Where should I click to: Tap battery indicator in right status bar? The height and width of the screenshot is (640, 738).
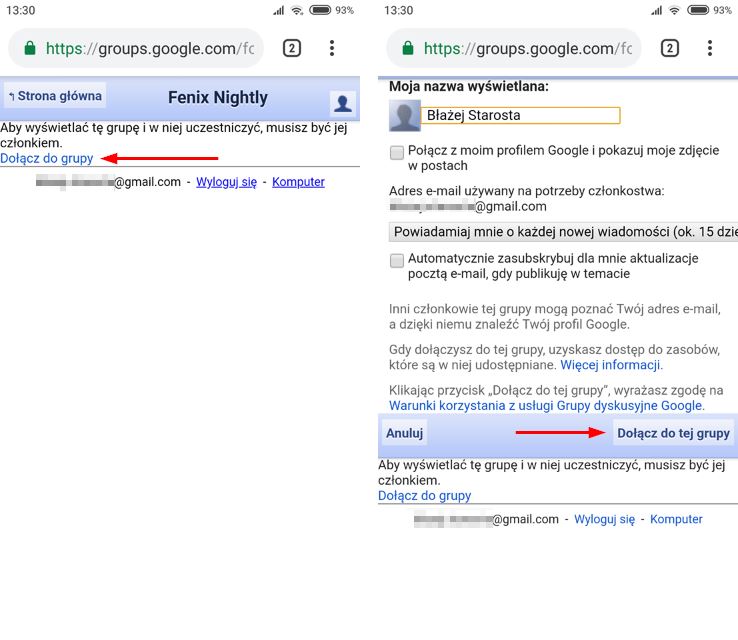pos(698,10)
